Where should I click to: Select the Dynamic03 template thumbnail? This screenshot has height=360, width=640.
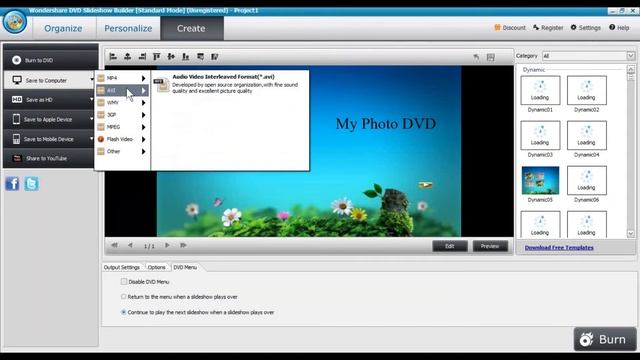click(x=540, y=136)
